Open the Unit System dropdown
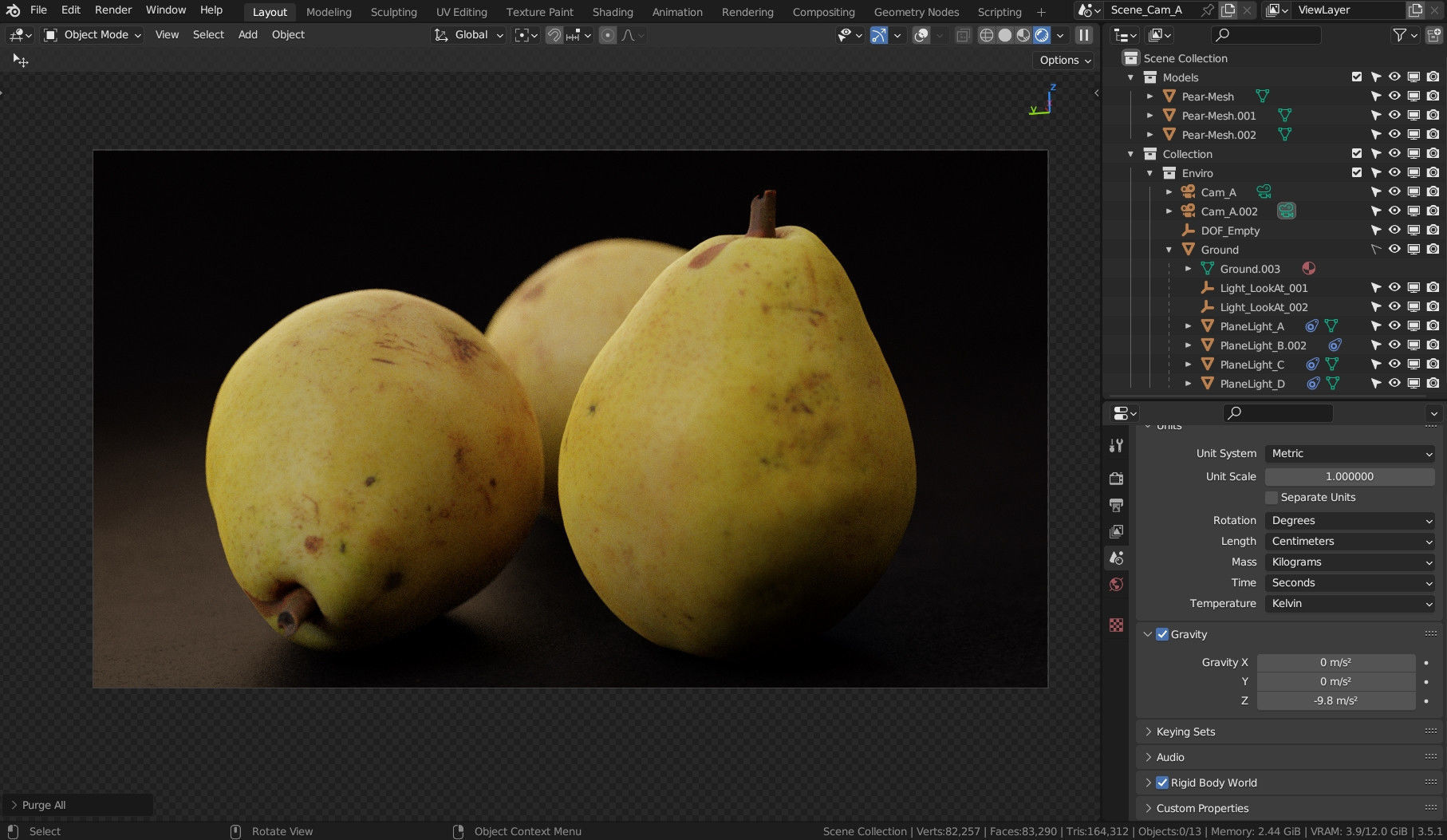This screenshot has height=840, width=1447. tap(1350, 454)
